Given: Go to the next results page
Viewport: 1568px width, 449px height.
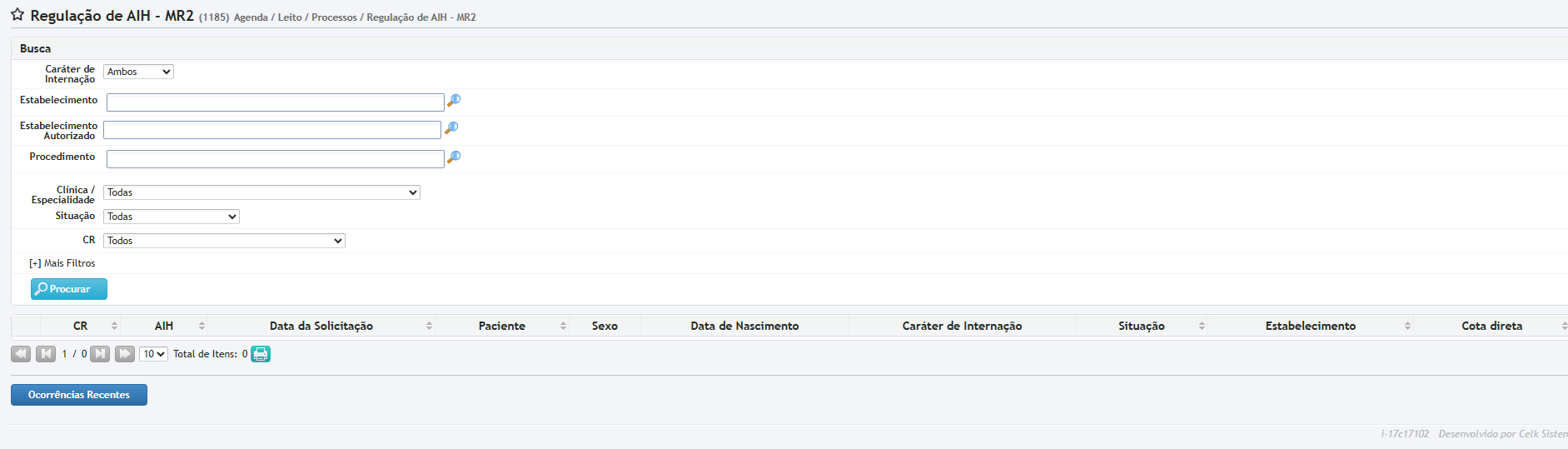Looking at the screenshot, I should pyautogui.click(x=100, y=354).
